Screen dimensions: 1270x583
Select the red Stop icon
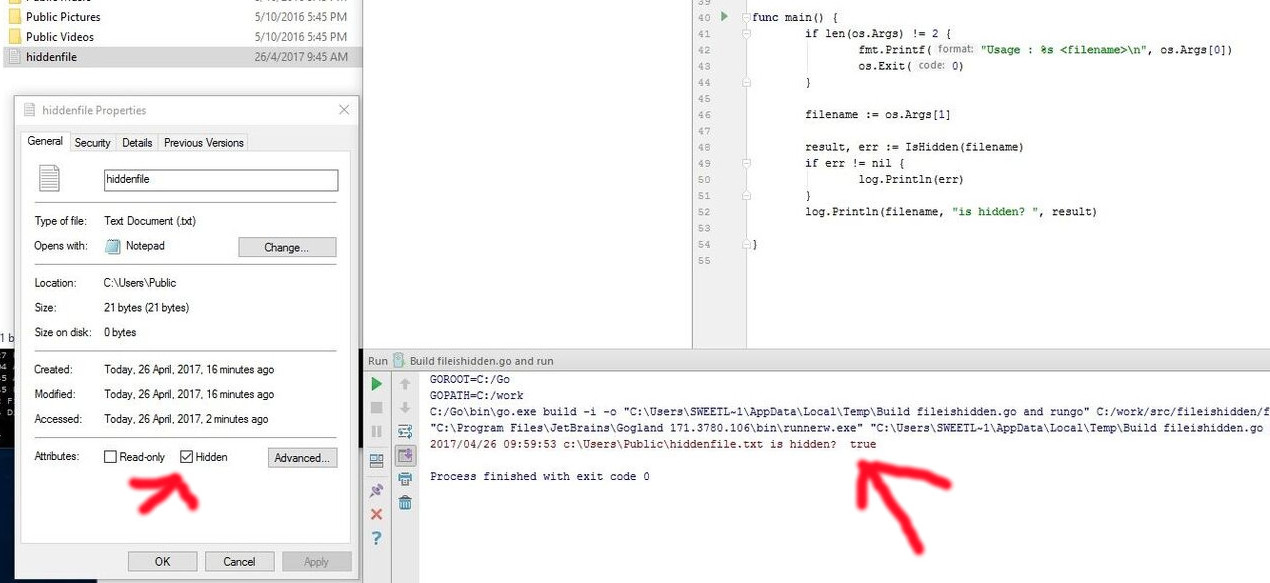376,408
